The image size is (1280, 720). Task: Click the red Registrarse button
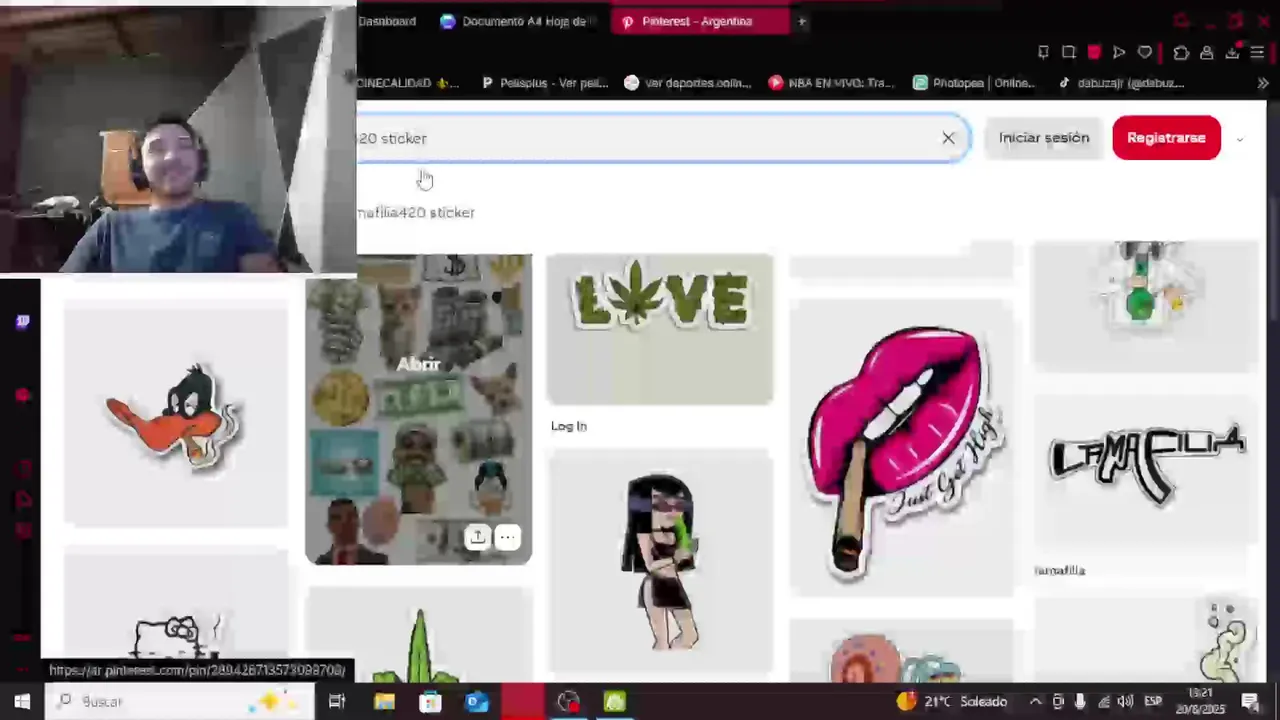coord(1166,138)
